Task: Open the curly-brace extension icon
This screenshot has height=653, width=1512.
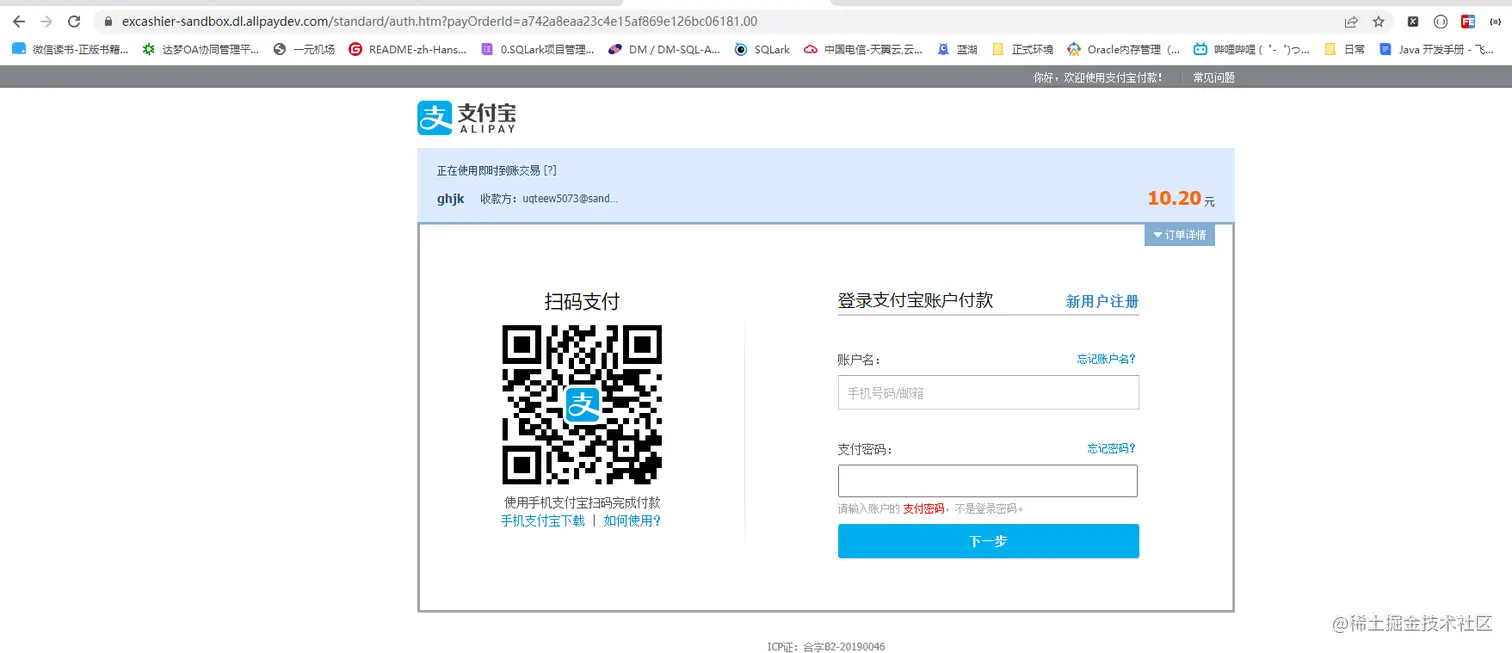Action: 1496,21
